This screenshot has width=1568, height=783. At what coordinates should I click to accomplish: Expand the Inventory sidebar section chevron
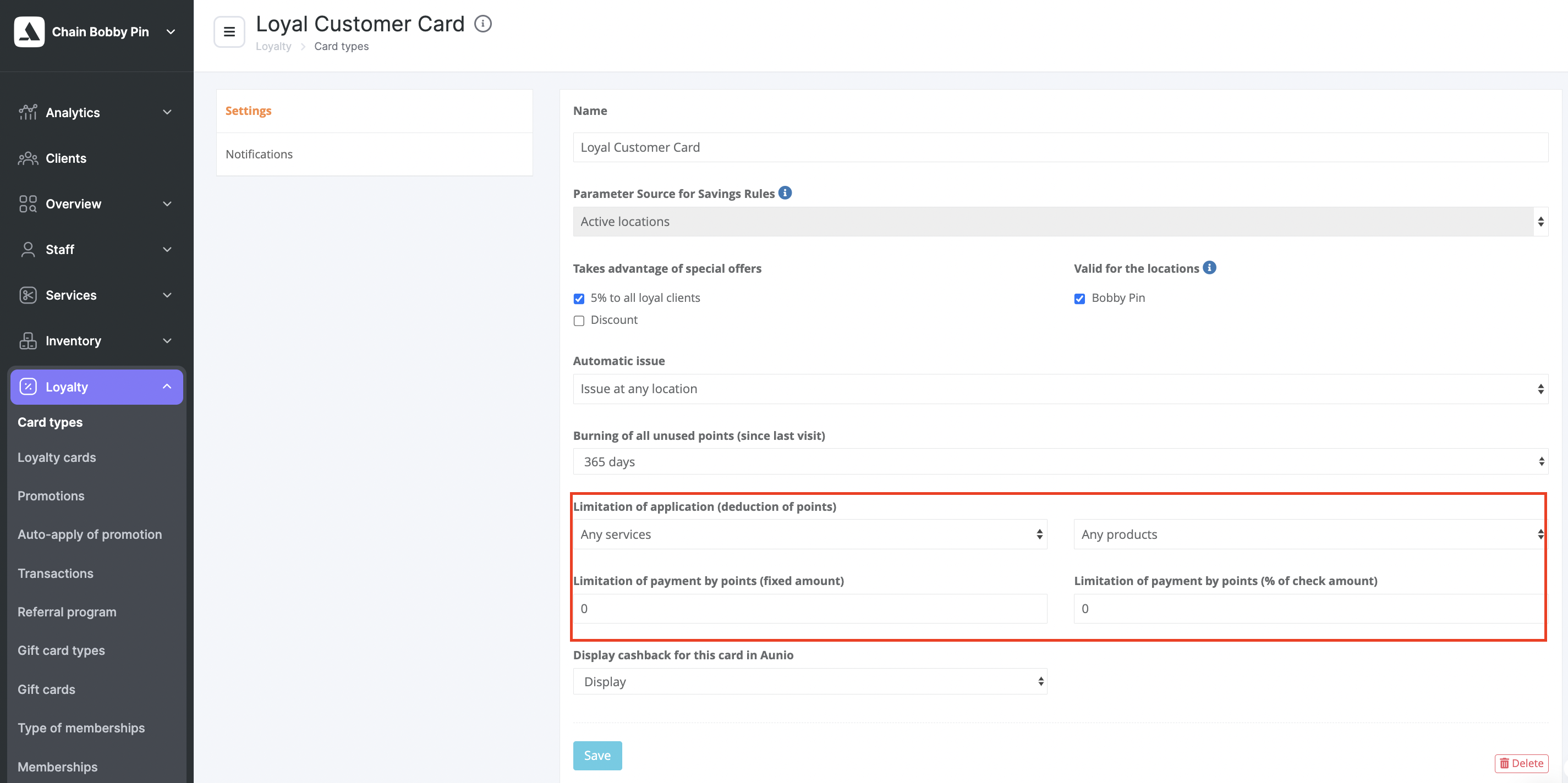(167, 341)
